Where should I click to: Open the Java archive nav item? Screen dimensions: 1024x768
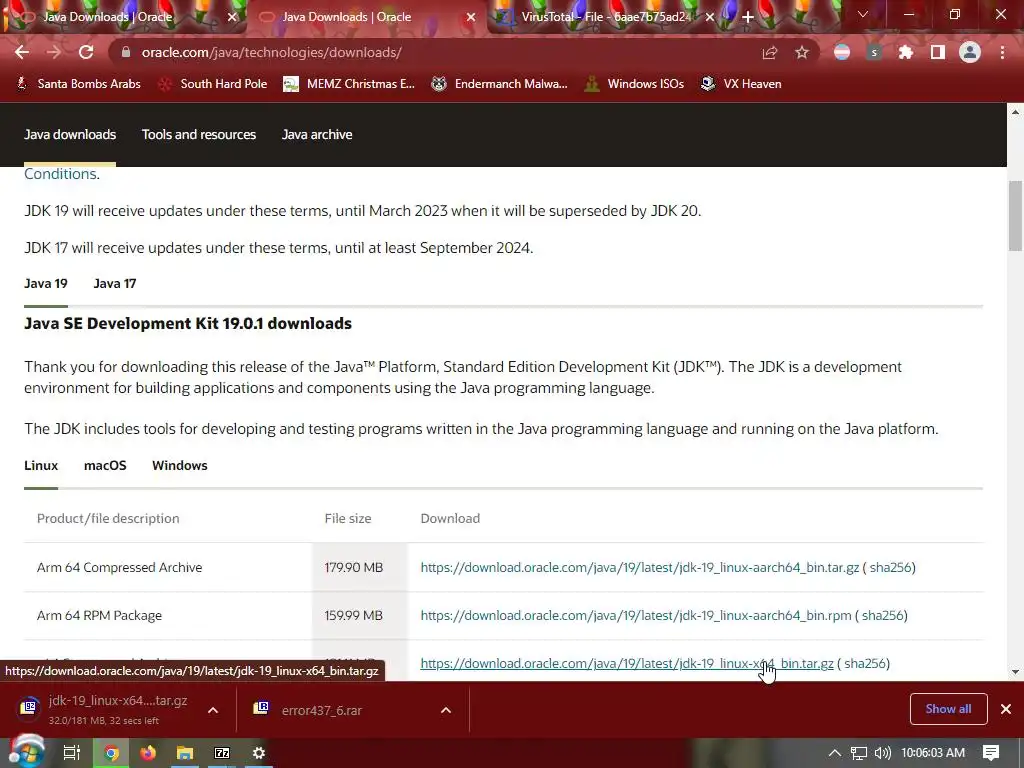click(x=317, y=135)
